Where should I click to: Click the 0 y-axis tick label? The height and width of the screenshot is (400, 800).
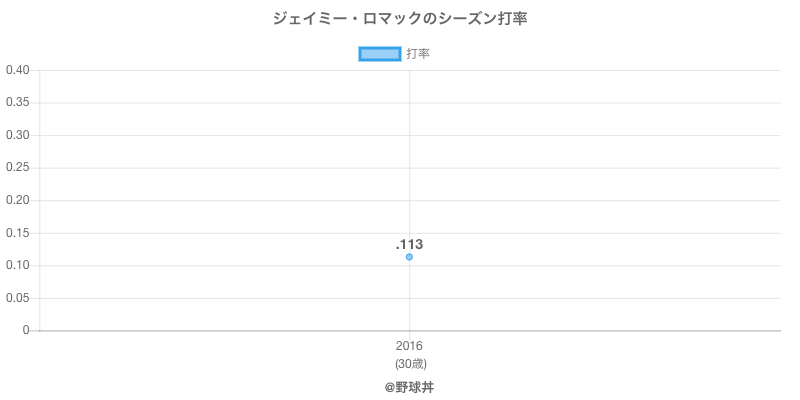click(x=27, y=330)
